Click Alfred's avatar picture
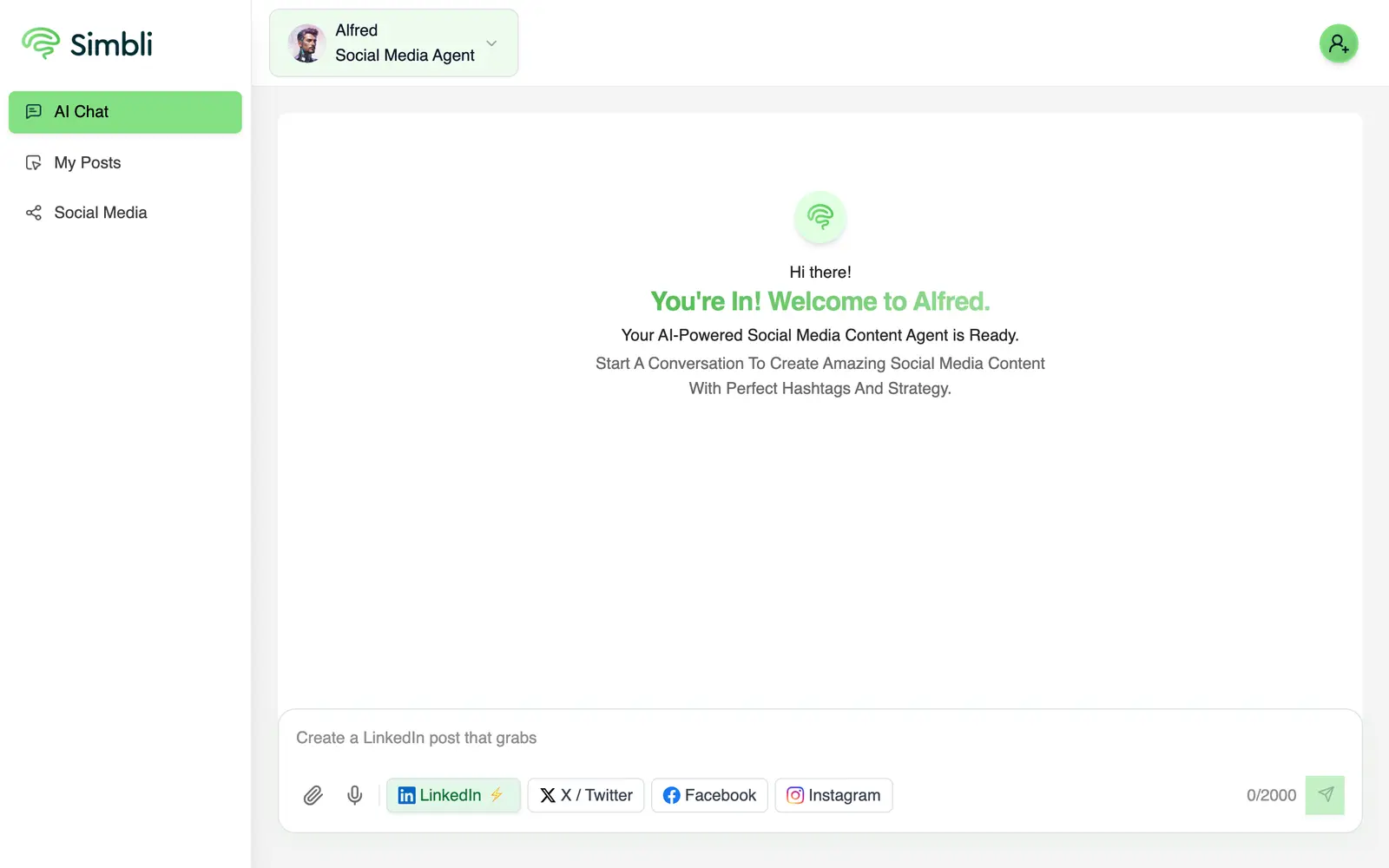 (x=306, y=43)
